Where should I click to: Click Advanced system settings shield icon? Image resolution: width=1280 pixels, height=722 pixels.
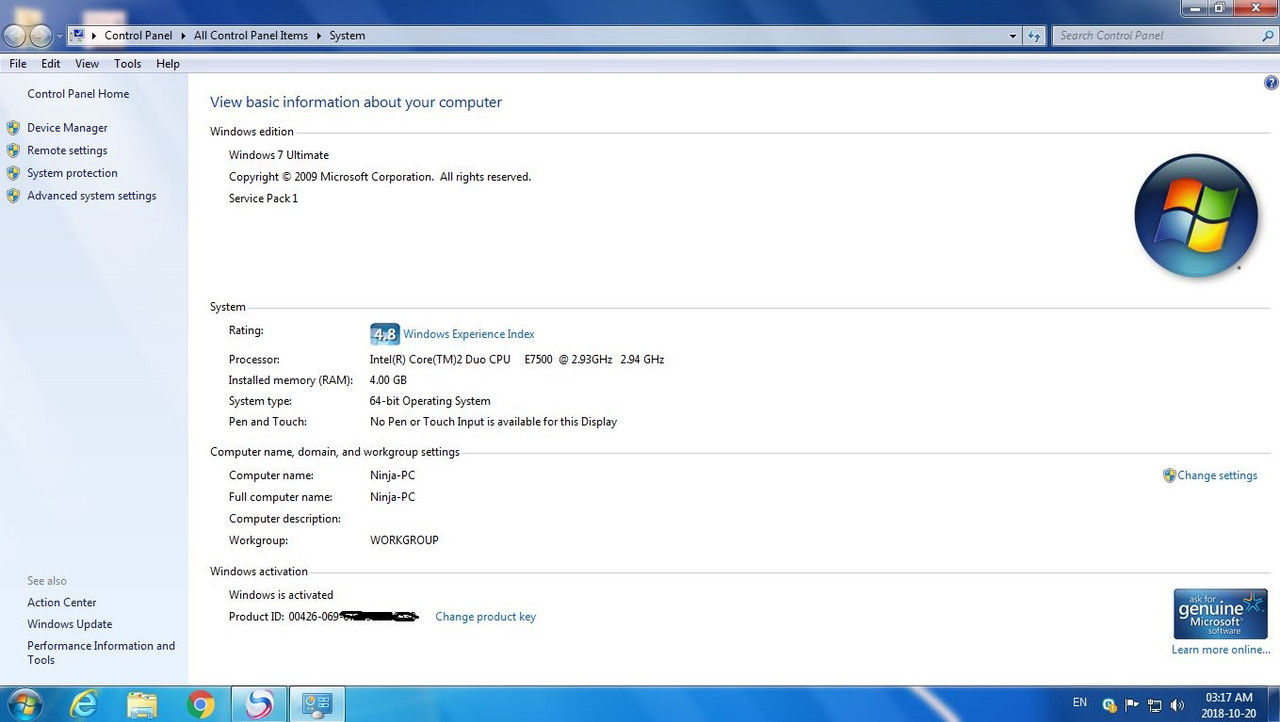[13, 196]
